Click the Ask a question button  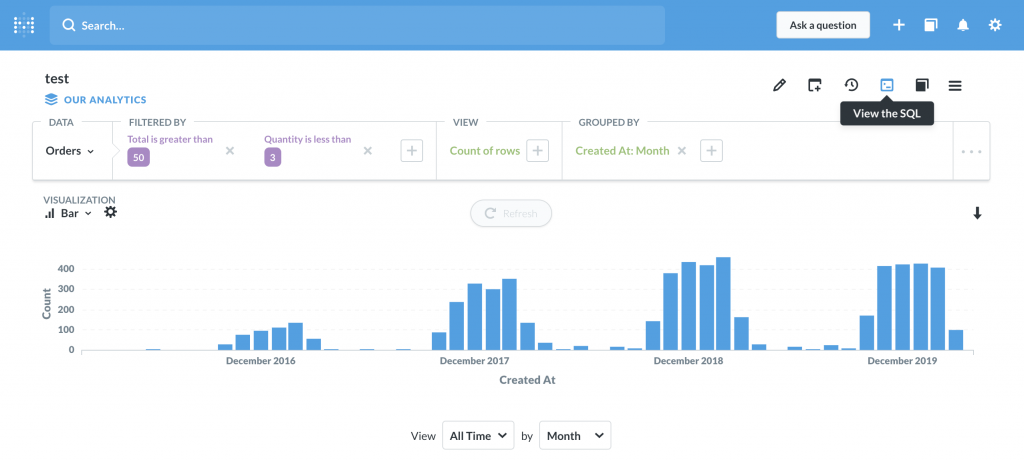(x=823, y=25)
